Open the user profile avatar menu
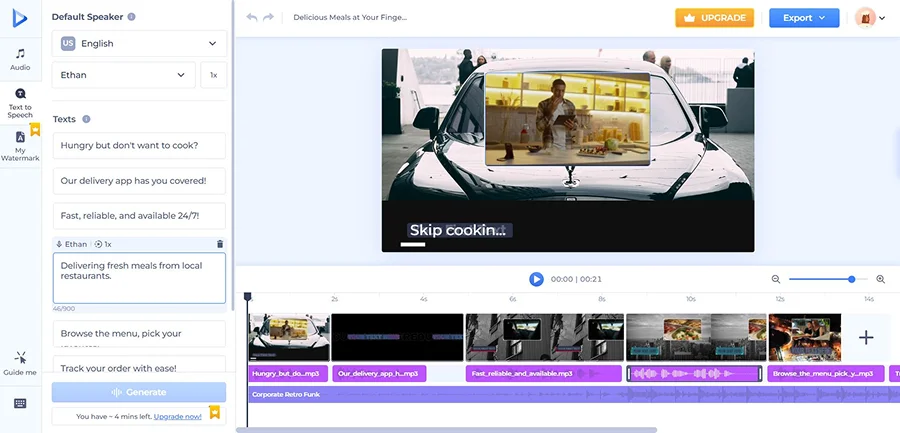900x433 pixels. coord(870,18)
